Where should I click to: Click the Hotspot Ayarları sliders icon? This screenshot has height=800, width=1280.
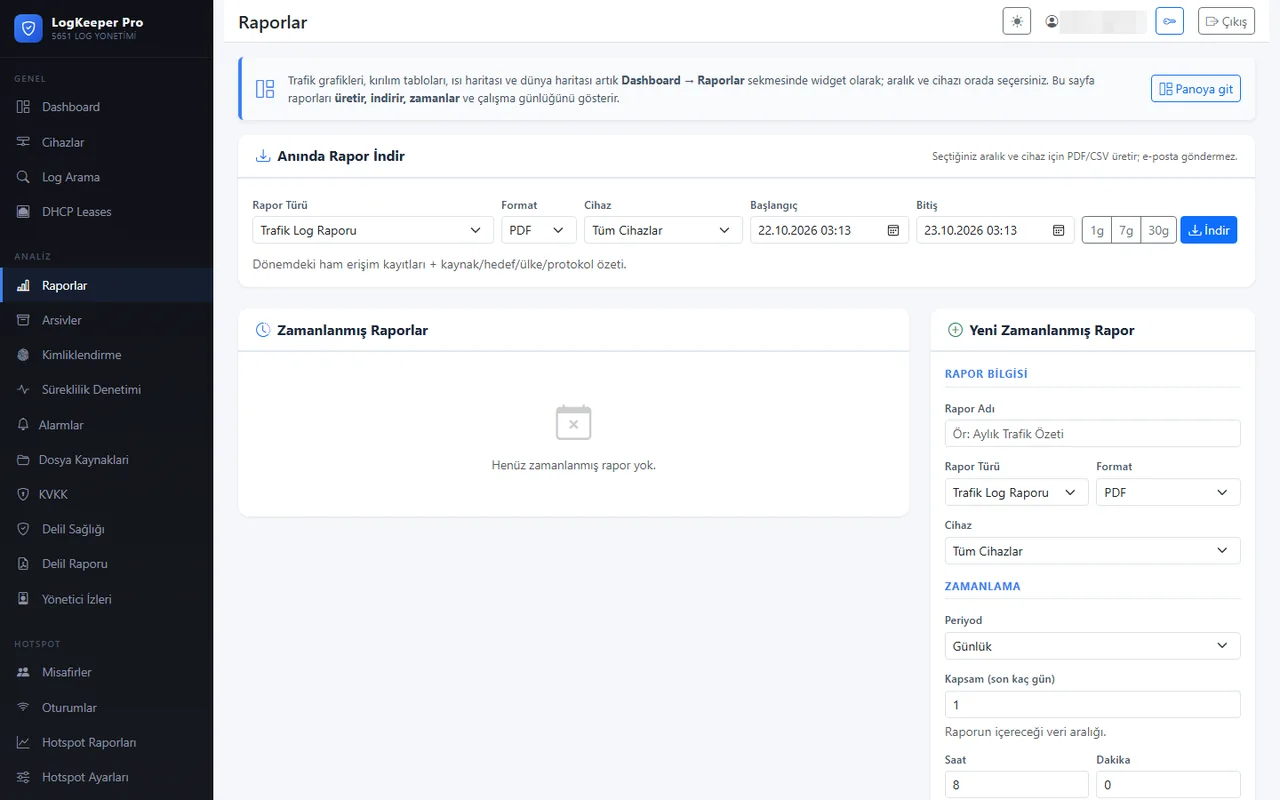pos(23,777)
